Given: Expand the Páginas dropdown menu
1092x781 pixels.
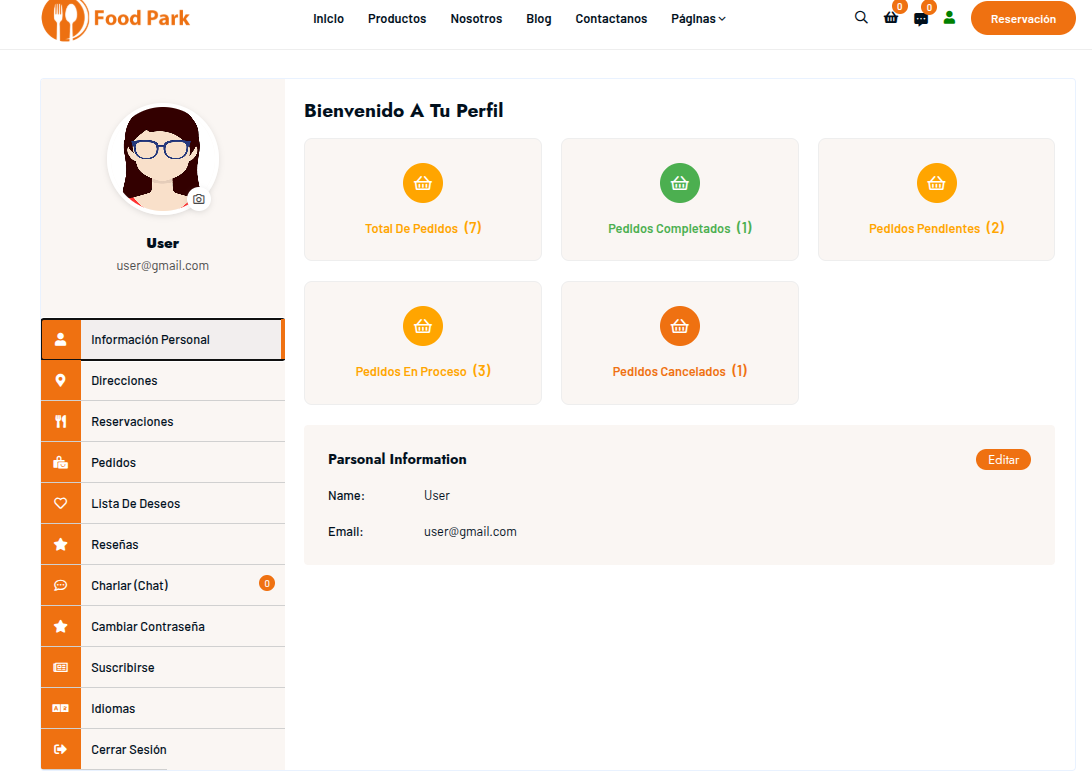Looking at the screenshot, I should click(698, 19).
